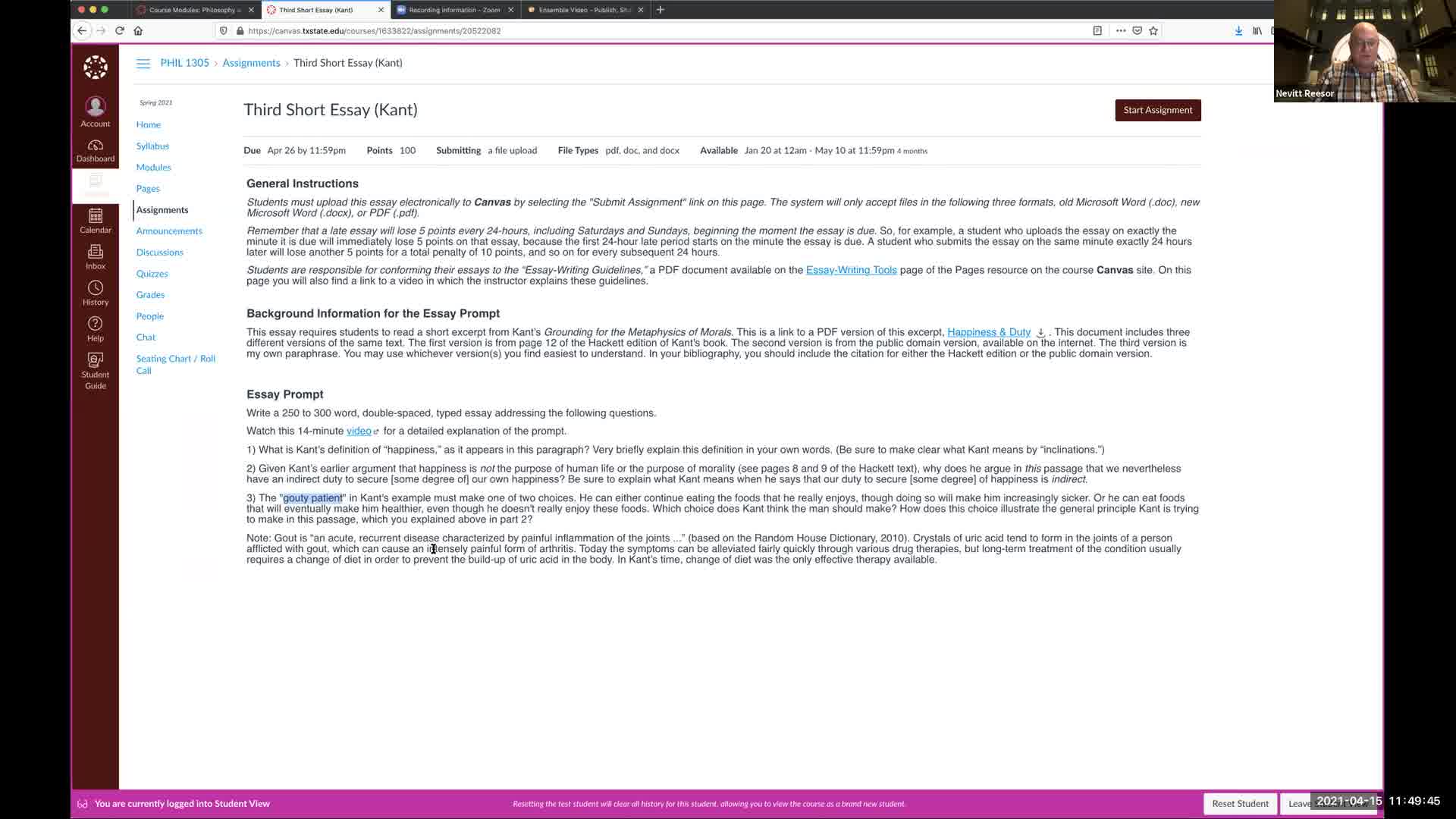Open the page actions three-dots menu
1456x819 pixels.
(1121, 30)
